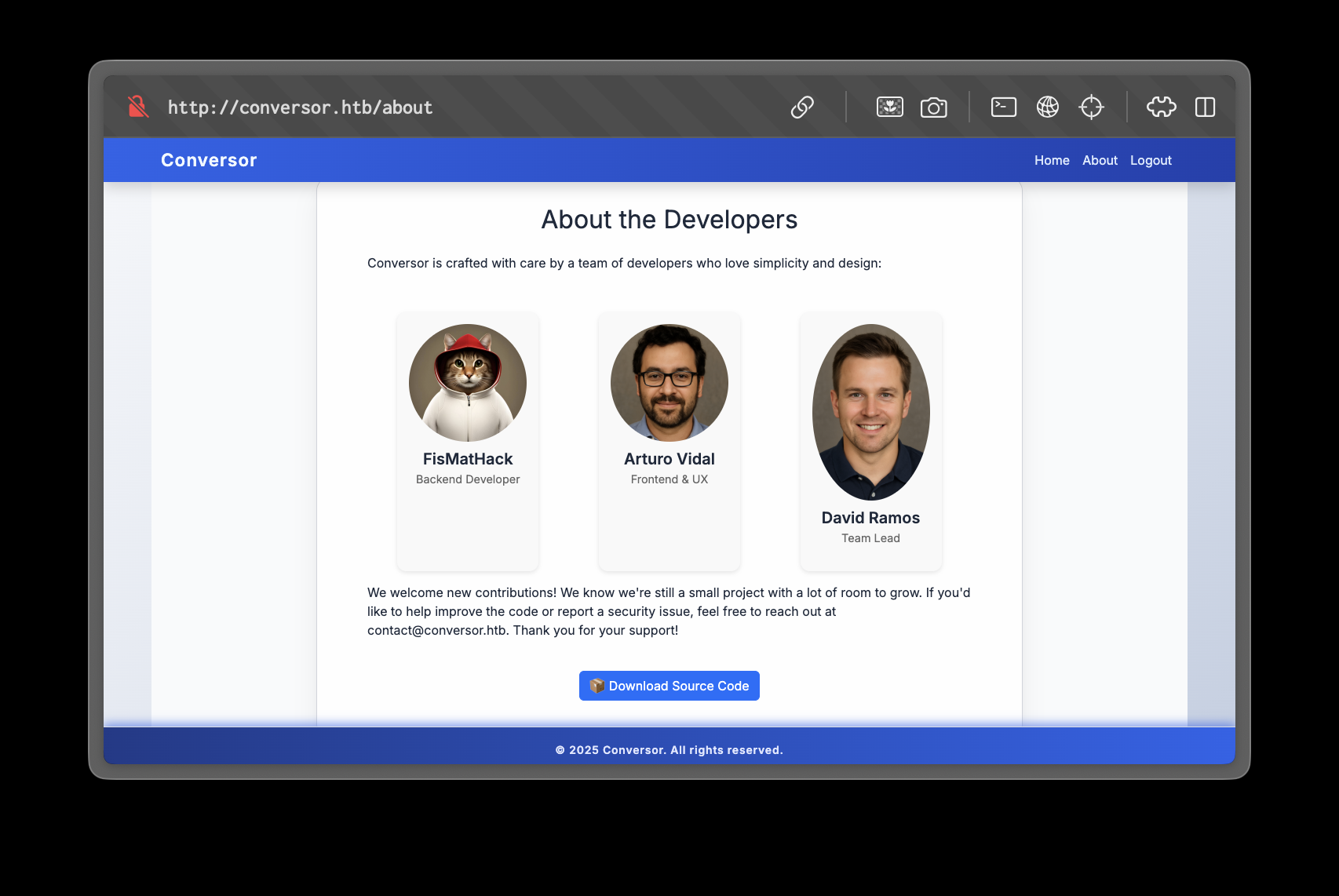Click the red insecure connection lock icon

[138, 107]
